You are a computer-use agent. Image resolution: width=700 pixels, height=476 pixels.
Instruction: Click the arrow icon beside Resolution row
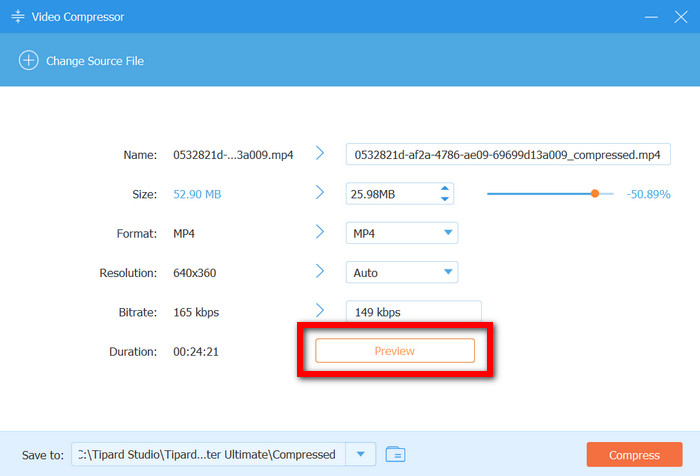[x=320, y=271]
